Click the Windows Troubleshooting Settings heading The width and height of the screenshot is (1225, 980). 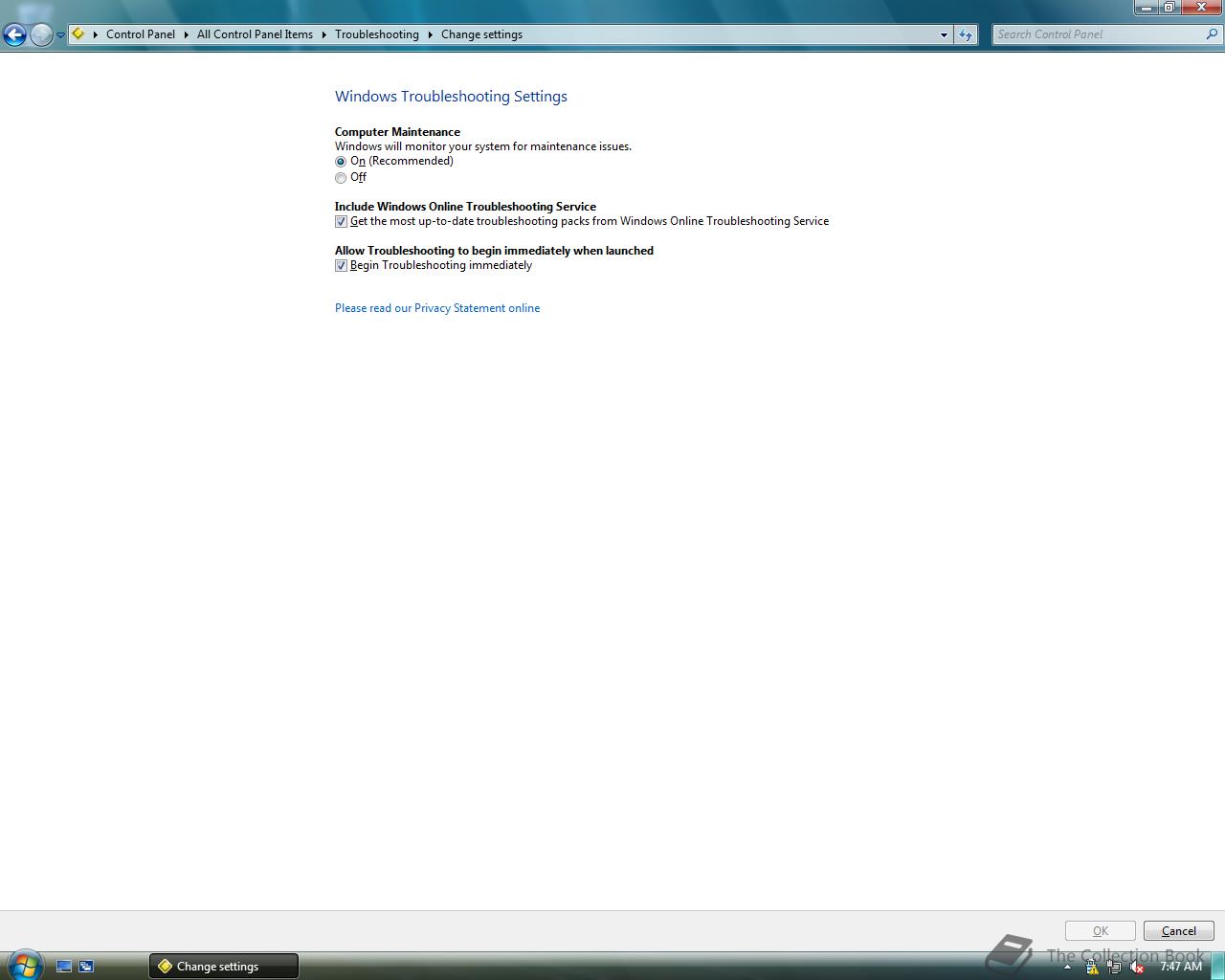point(451,97)
